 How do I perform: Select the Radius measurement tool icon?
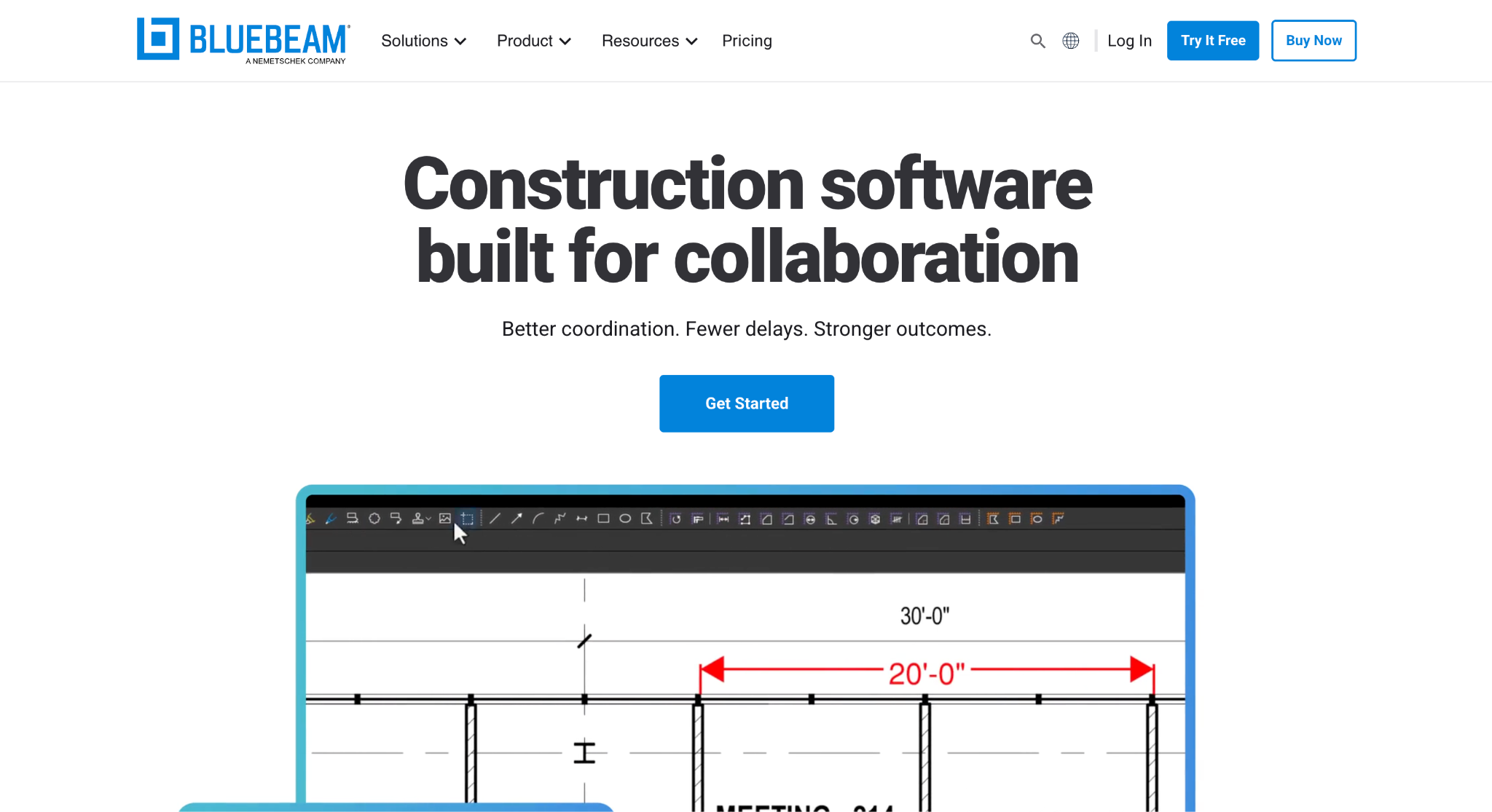pyautogui.click(x=853, y=519)
